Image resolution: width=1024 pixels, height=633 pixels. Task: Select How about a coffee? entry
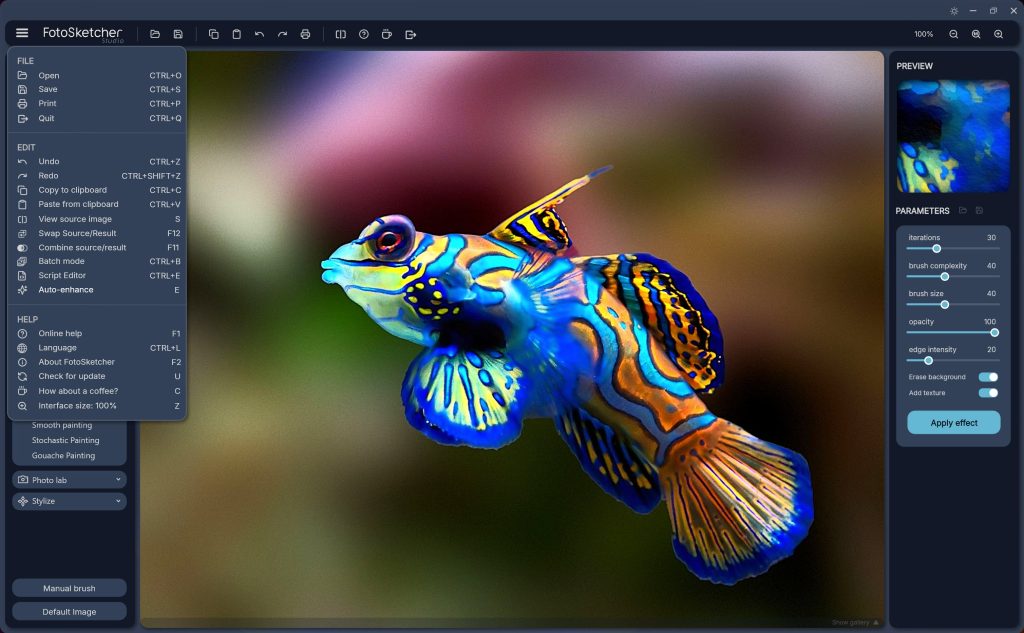[98, 391]
